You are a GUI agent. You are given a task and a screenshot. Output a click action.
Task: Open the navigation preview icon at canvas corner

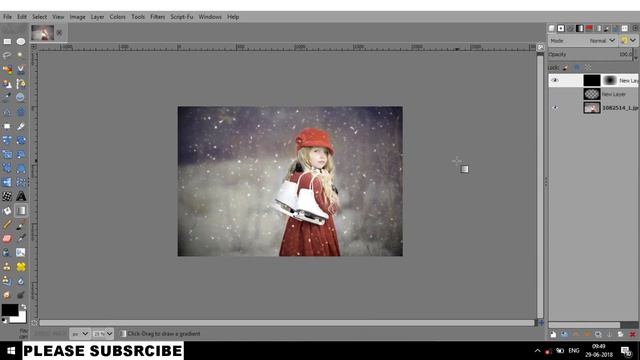tap(541, 323)
